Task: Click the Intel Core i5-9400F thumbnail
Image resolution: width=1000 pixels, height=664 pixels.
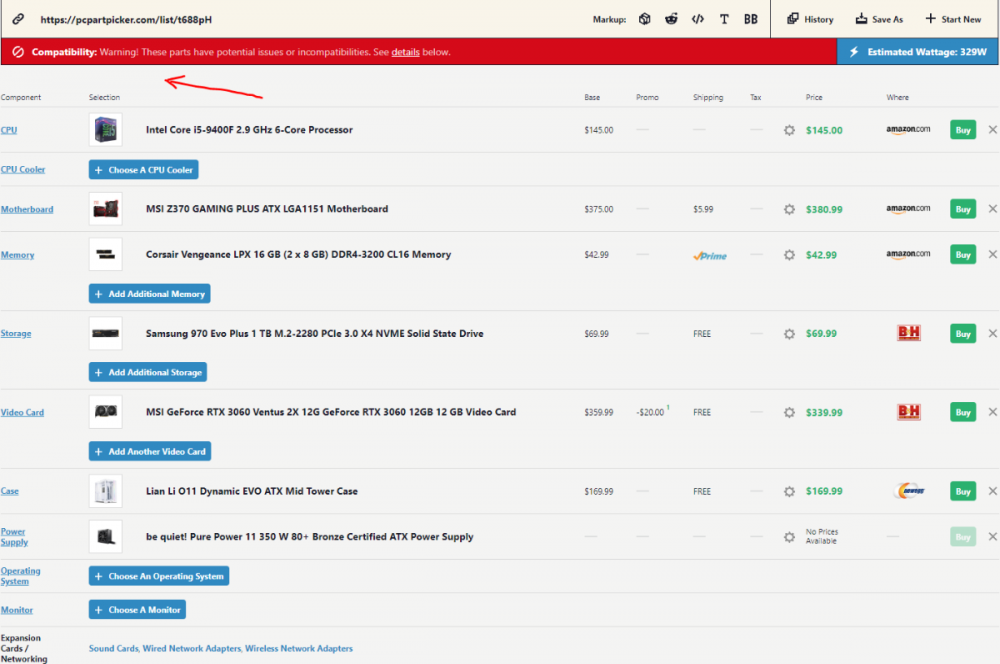Action: tap(105, 130)
